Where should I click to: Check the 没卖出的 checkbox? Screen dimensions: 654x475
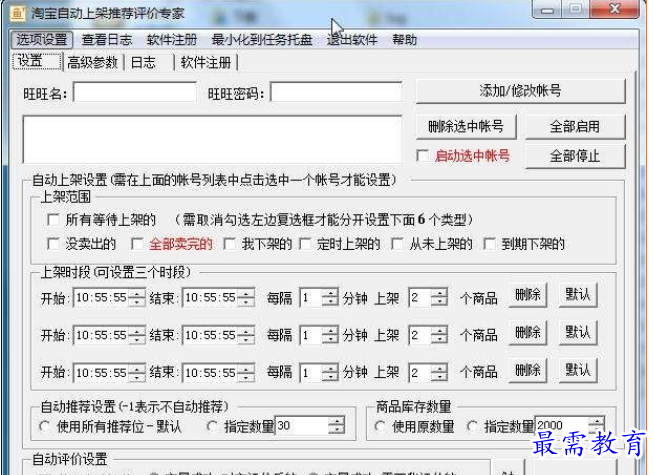tap(53, 244)
